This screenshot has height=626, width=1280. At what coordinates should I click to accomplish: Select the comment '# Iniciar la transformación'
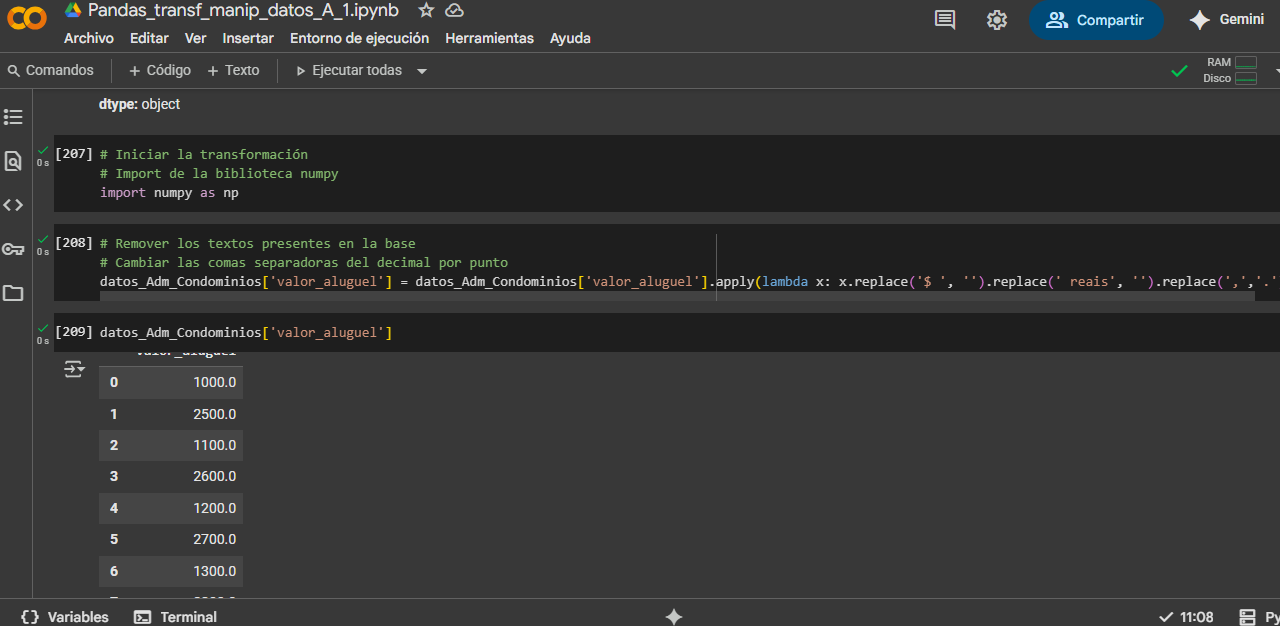tap(204, 154)
